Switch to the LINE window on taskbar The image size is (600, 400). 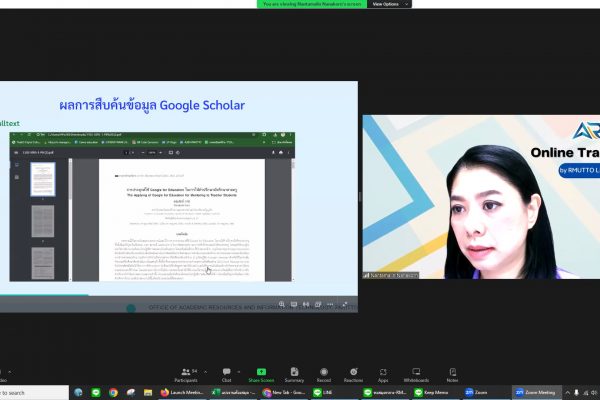tap(335, 392)
